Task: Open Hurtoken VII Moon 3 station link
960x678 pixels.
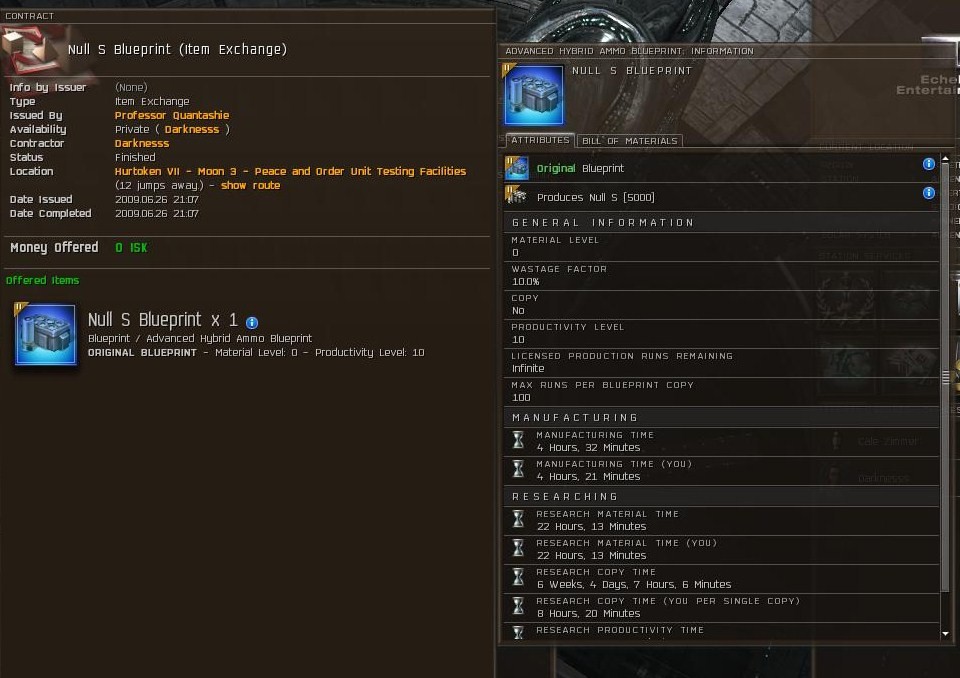Action: (x=290, y=171)
